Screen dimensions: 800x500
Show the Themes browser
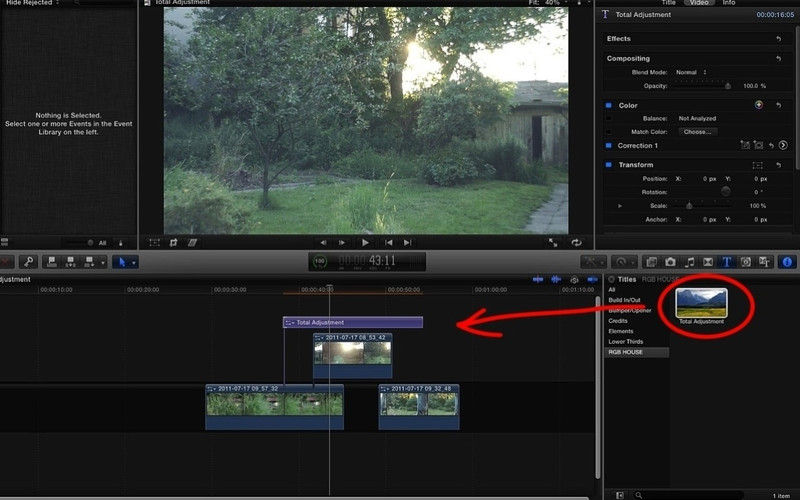point(764,262)
